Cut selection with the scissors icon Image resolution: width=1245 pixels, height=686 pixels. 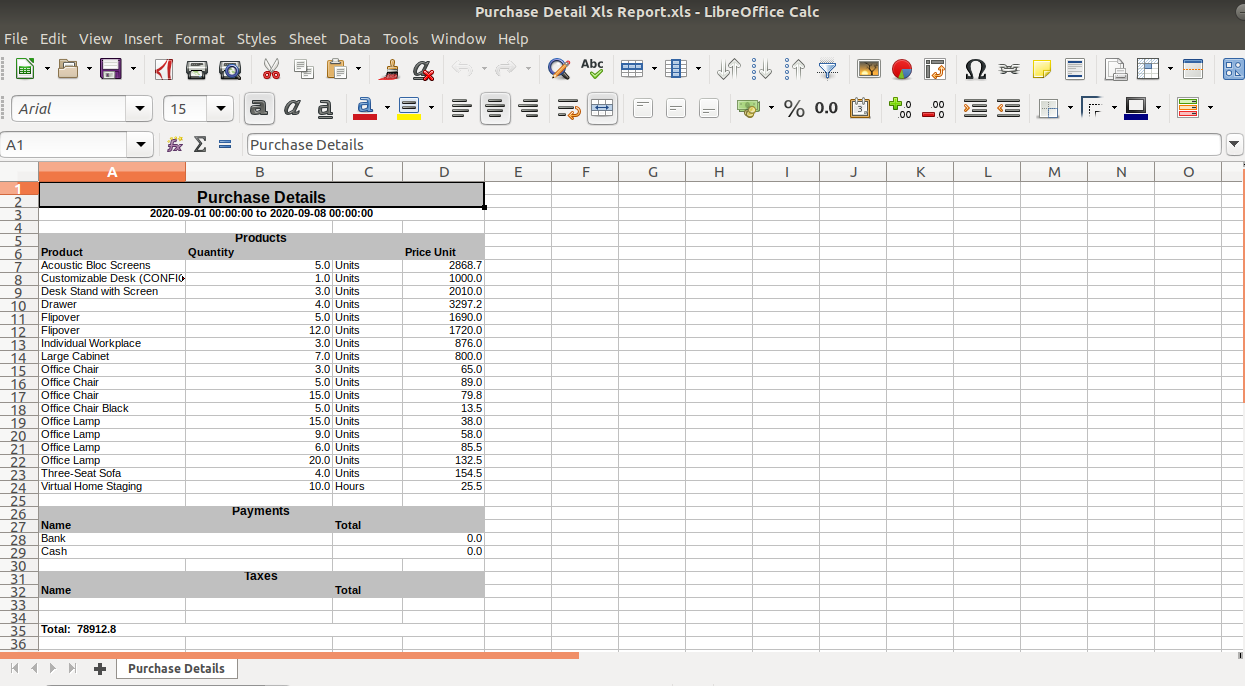271,69
